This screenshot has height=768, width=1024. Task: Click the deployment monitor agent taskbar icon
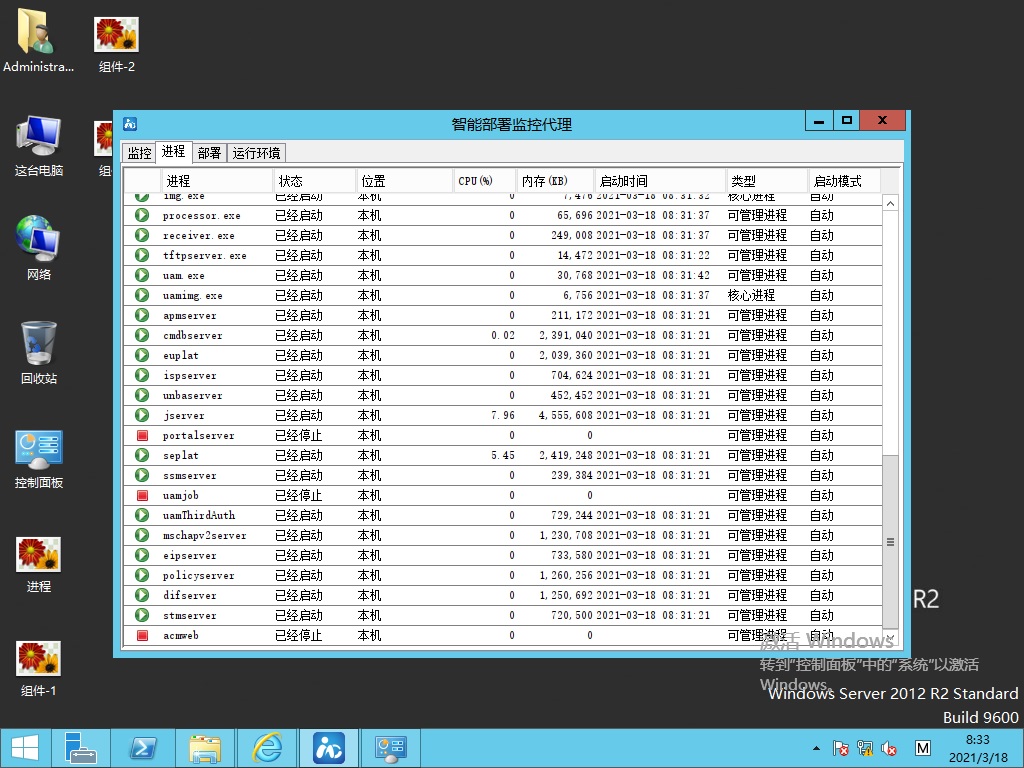328,748
